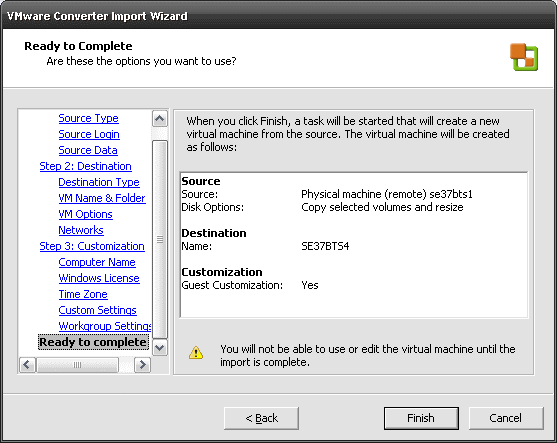557x443 pixels.
Task: Click the Finish button
Action: [421, 418]
